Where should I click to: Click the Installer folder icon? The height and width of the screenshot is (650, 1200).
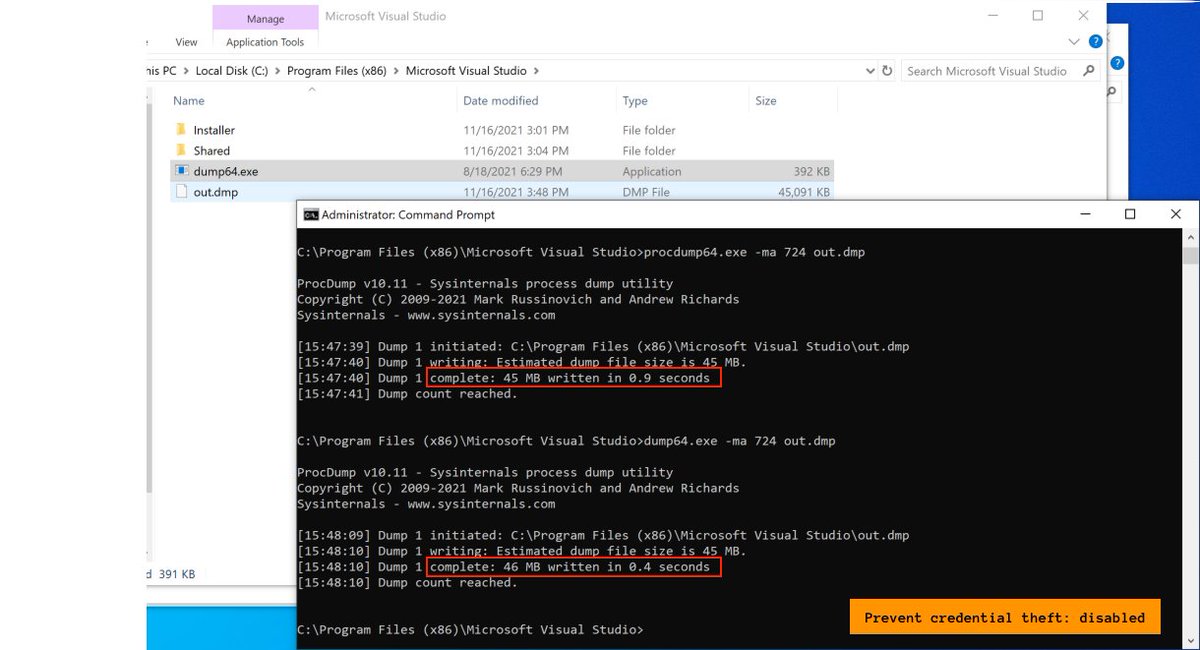(181, 130)
